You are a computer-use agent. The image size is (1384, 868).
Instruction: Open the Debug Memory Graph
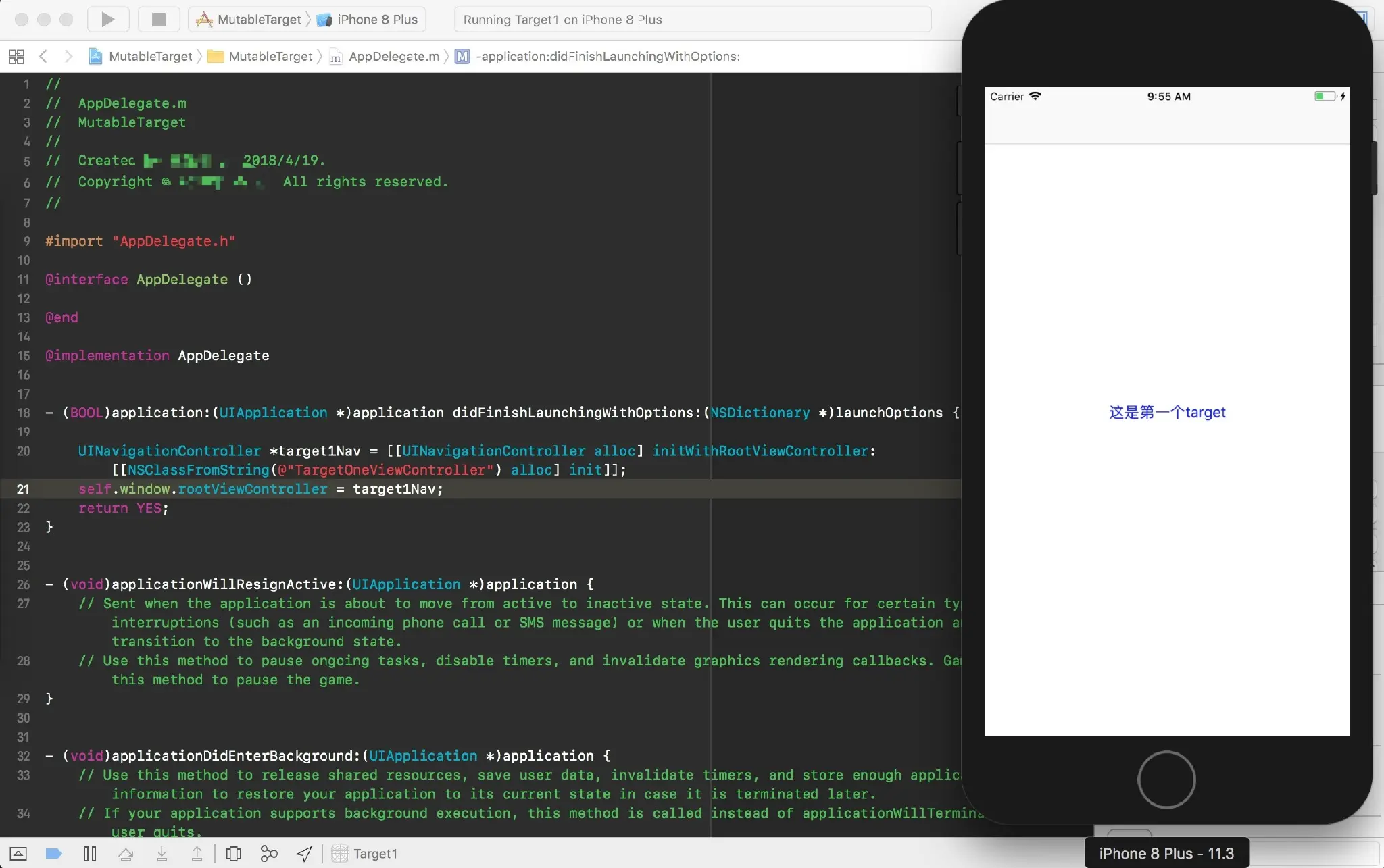pyautogui.click(x=269, y=854)
